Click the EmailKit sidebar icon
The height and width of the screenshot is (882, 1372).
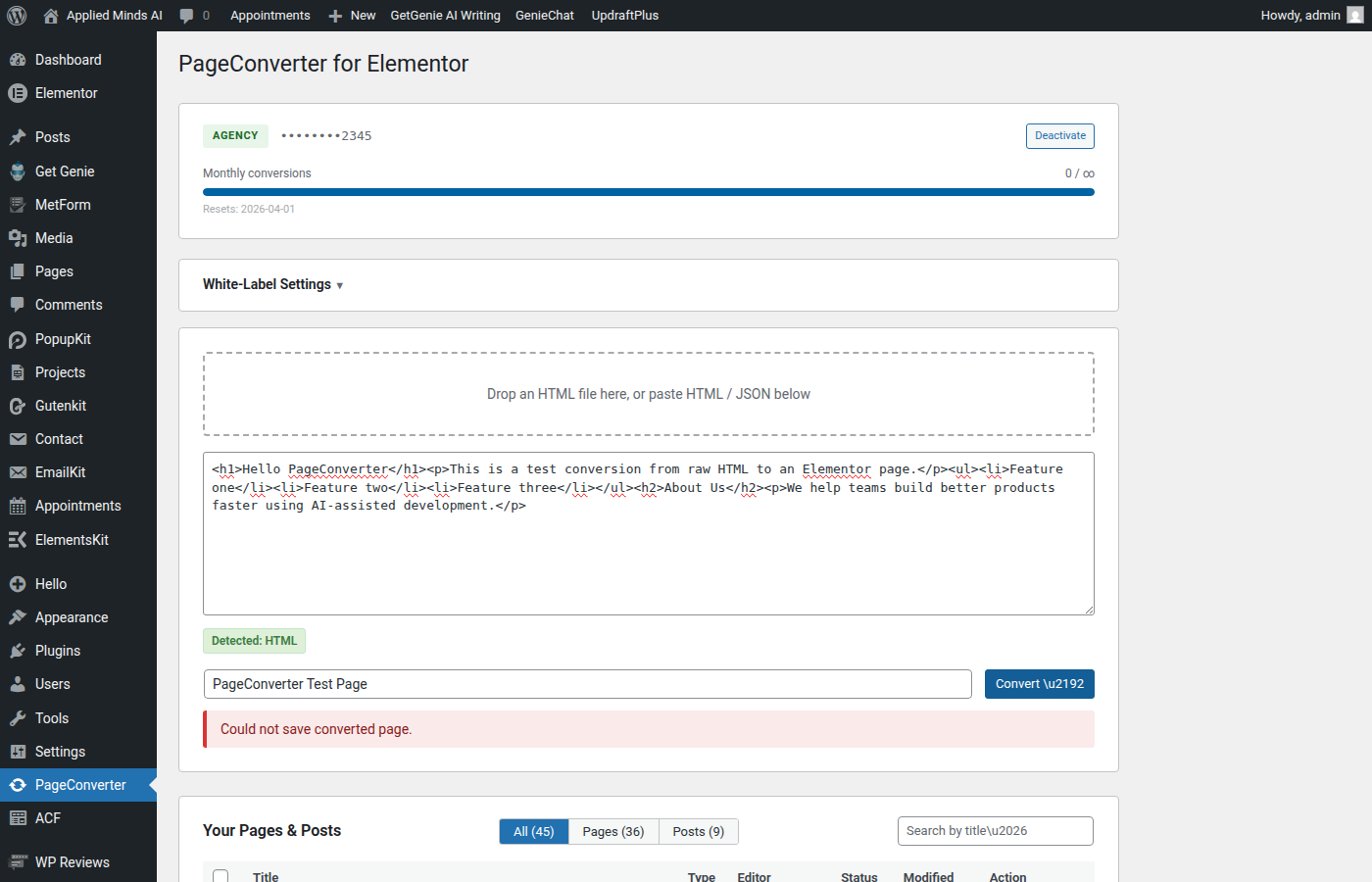18,472
